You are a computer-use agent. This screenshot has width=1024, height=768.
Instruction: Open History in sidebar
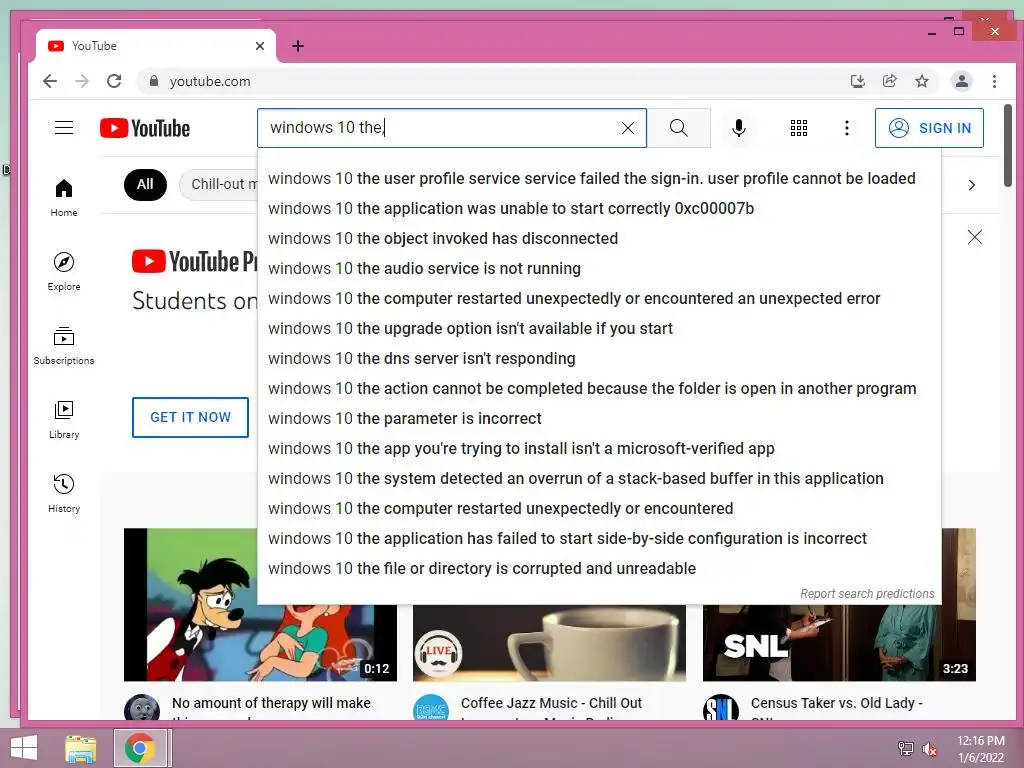click(64, 493)
